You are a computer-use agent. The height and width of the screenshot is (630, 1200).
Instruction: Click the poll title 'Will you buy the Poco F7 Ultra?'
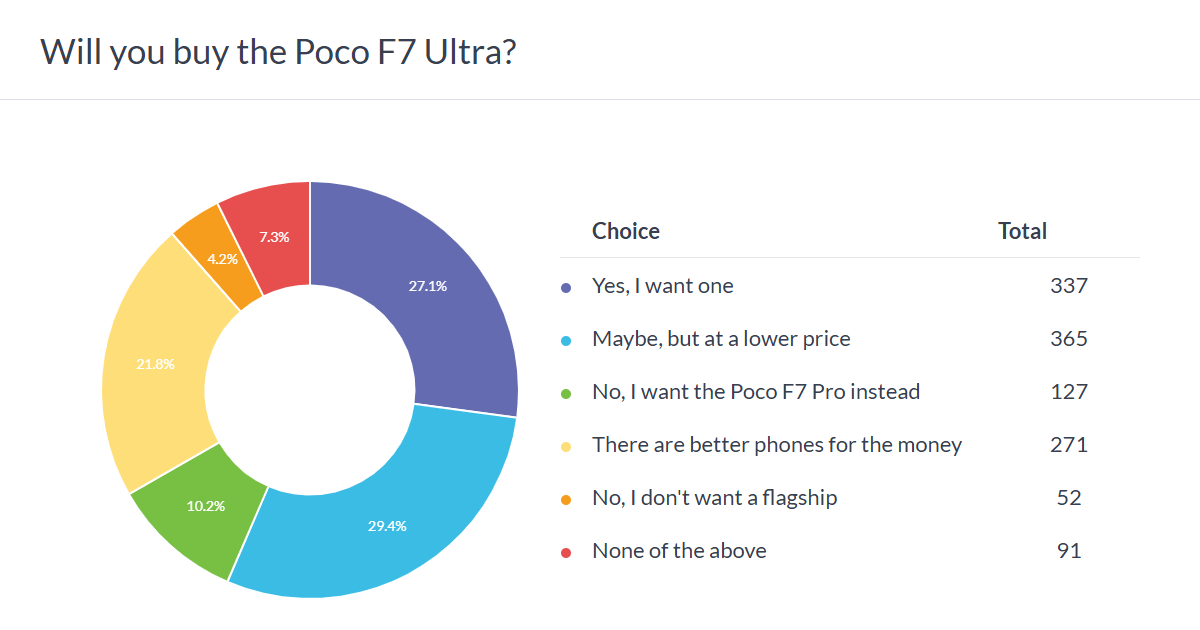(278, 51)
